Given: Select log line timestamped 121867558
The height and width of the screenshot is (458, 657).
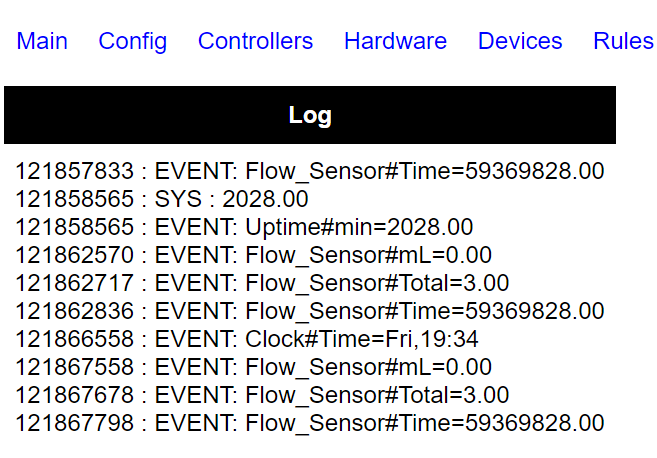Looking at the screenshot, I should tap(253, 367).
